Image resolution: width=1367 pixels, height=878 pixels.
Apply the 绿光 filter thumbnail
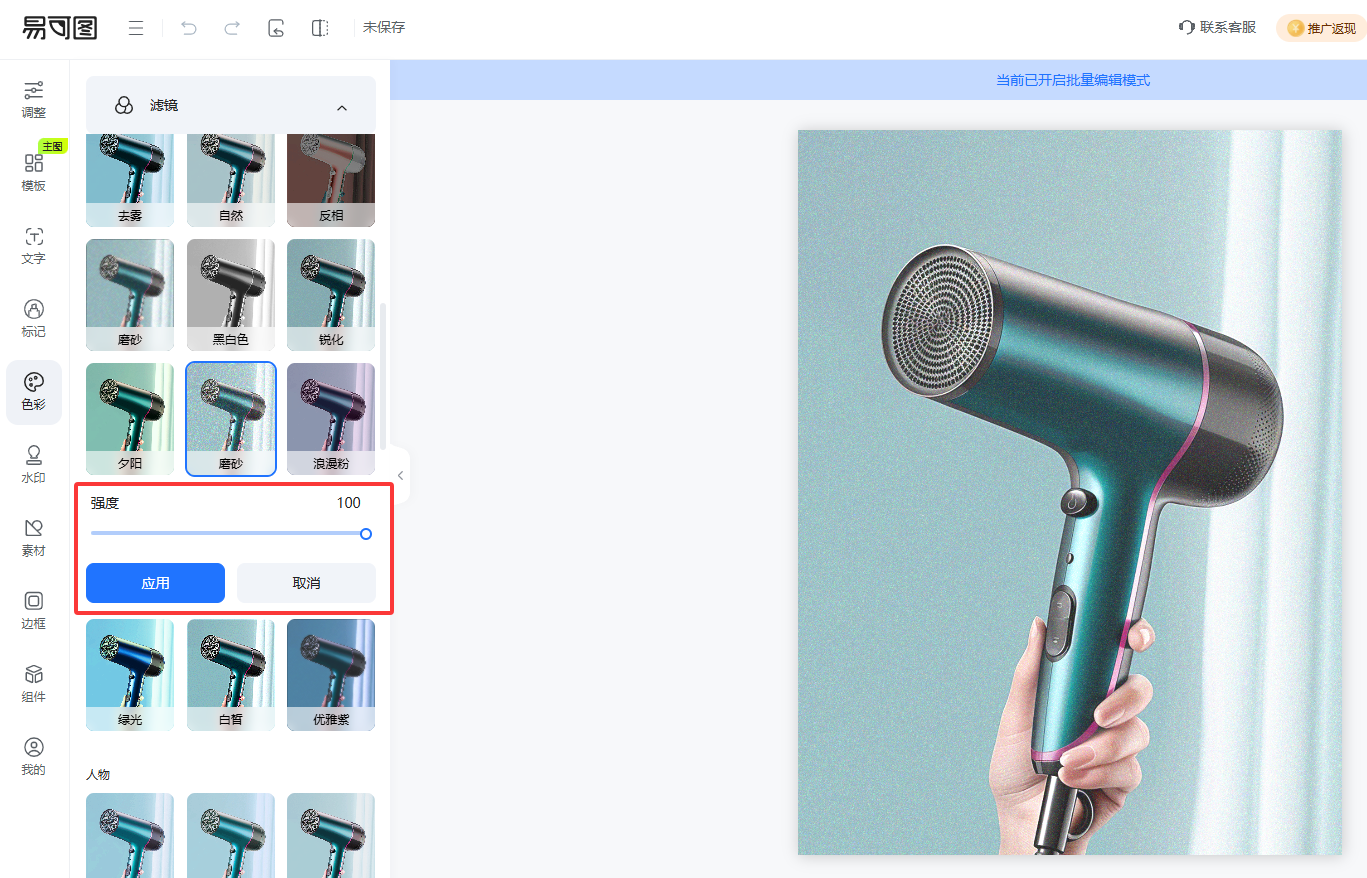pos(130,675)
